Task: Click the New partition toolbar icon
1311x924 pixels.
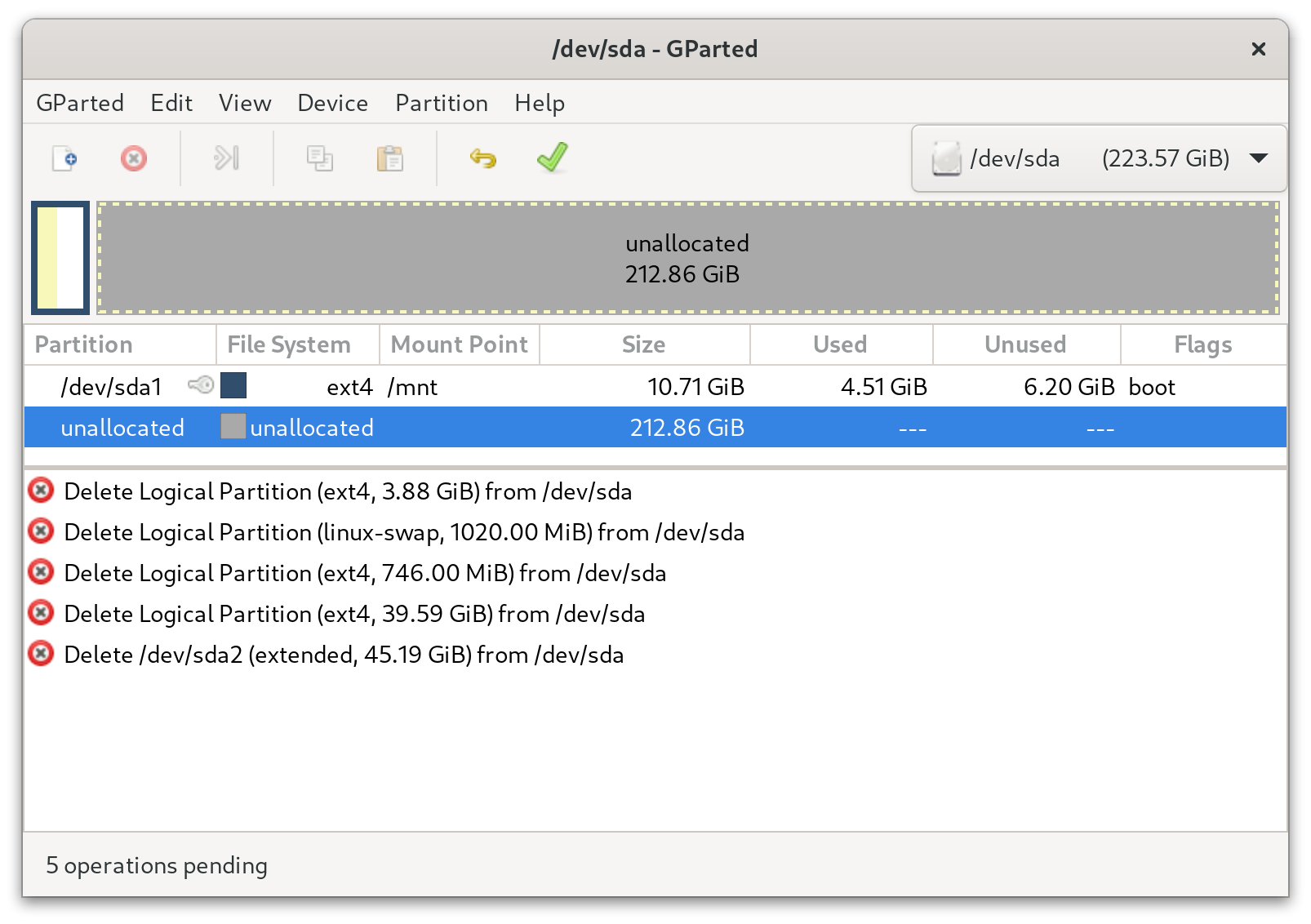Action: (x=64, y=158)
